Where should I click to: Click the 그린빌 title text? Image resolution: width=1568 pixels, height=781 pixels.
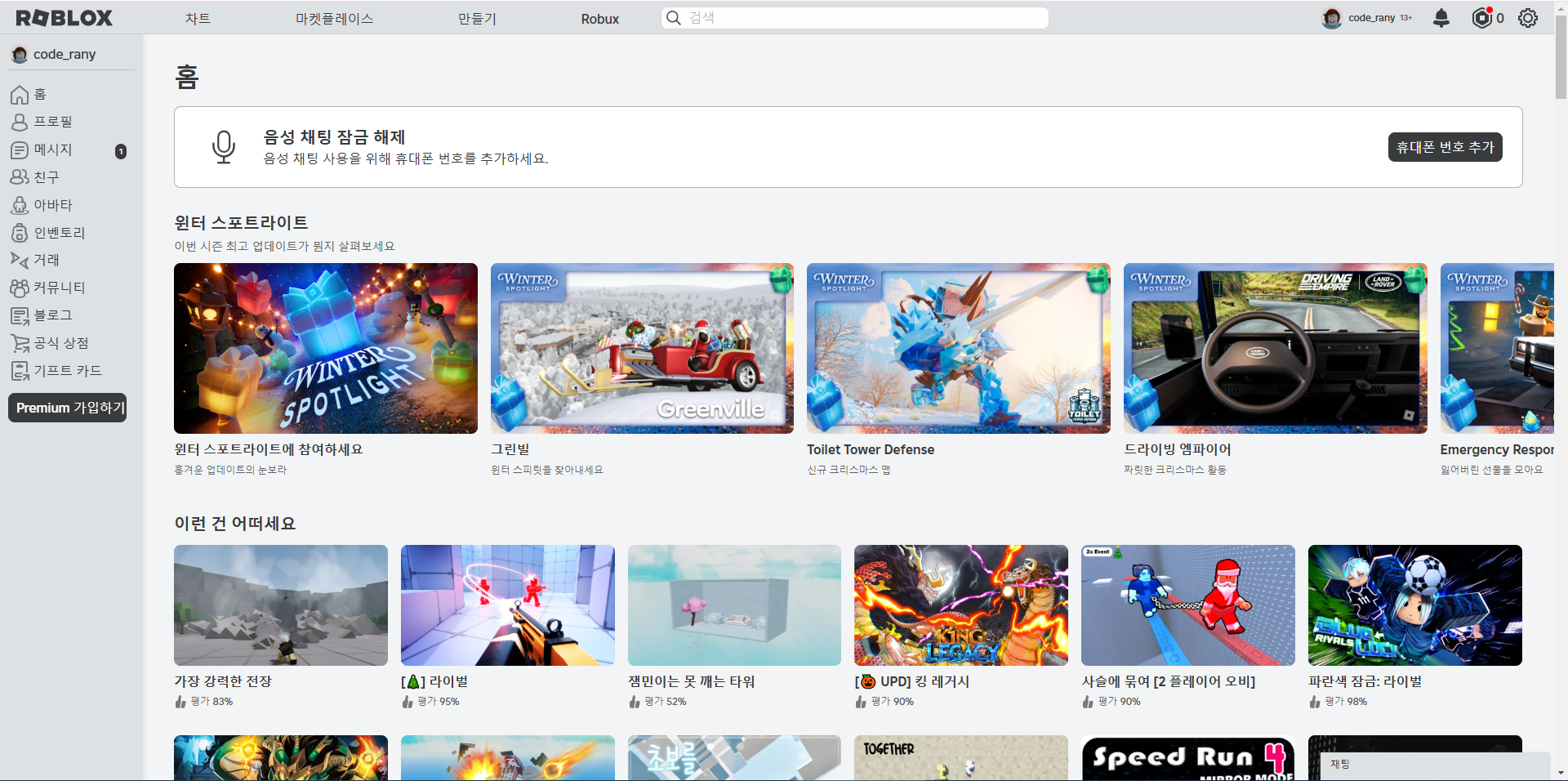(510, 449)
